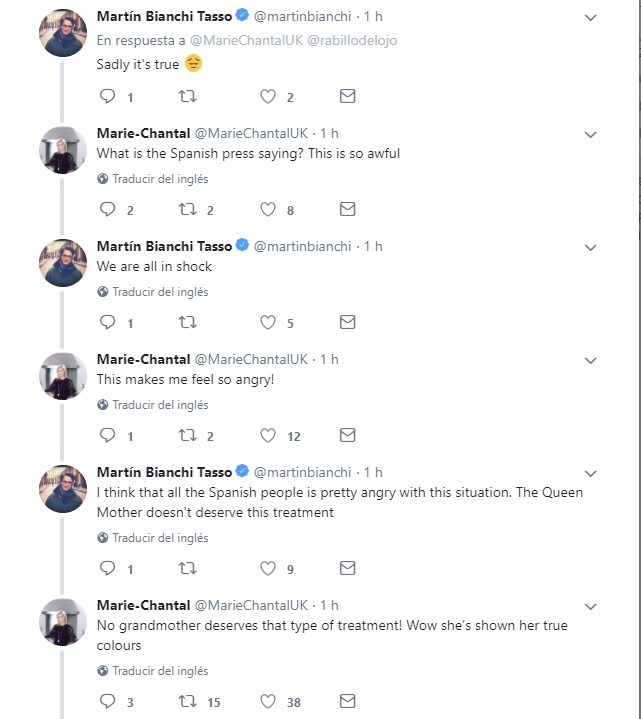Like the "This makes me feel so angry!" tweet
This screenshot has width=641, height=719.
[268, 436]
